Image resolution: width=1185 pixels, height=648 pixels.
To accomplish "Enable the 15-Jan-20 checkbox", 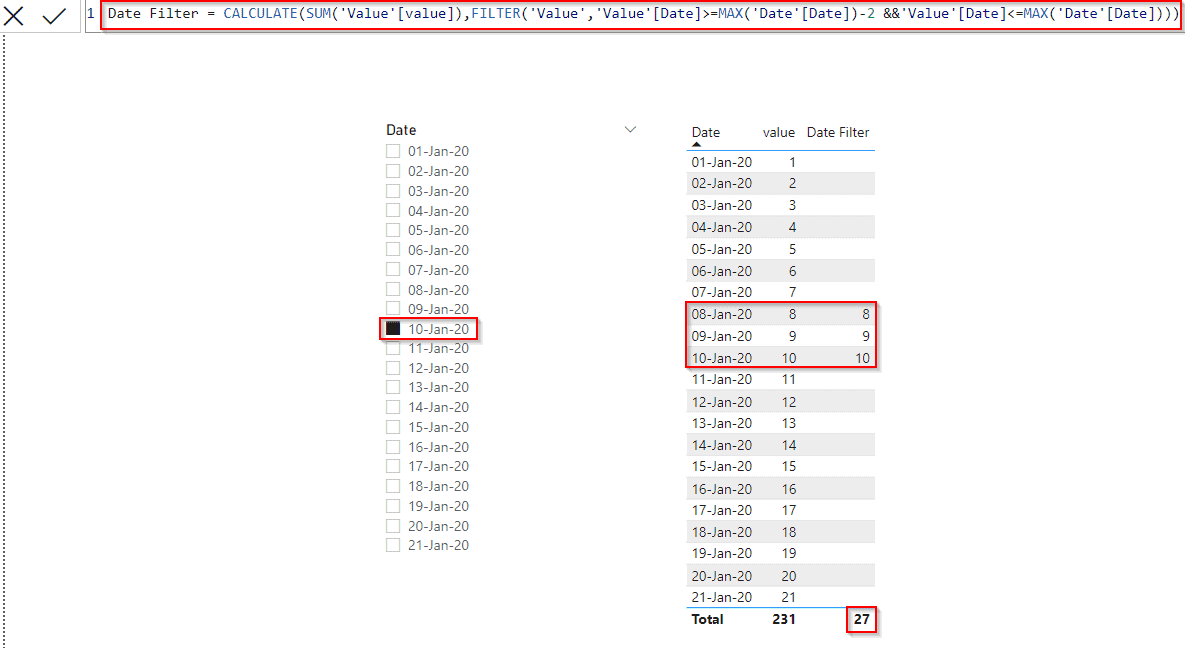I will tap(393, 426).
